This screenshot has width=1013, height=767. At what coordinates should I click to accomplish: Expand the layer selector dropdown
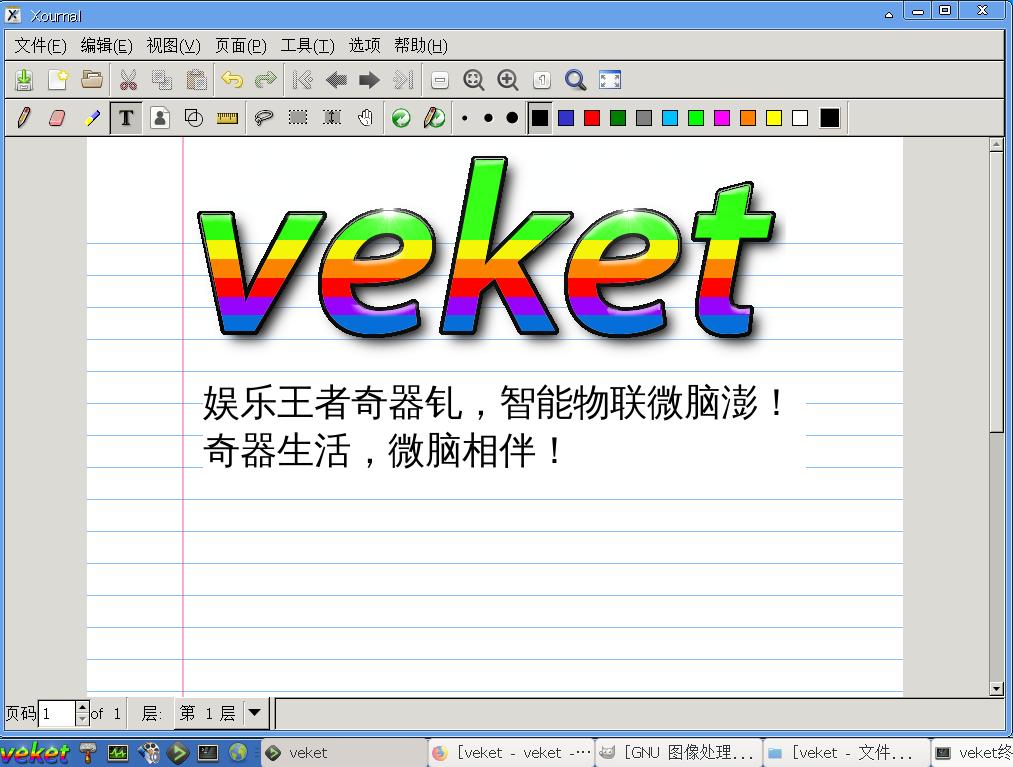255,713
